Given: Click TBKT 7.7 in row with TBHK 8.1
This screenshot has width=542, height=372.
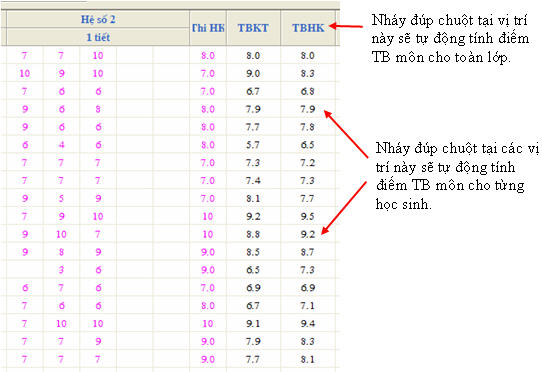Looking at the screenshot, I should coord(253,359).
